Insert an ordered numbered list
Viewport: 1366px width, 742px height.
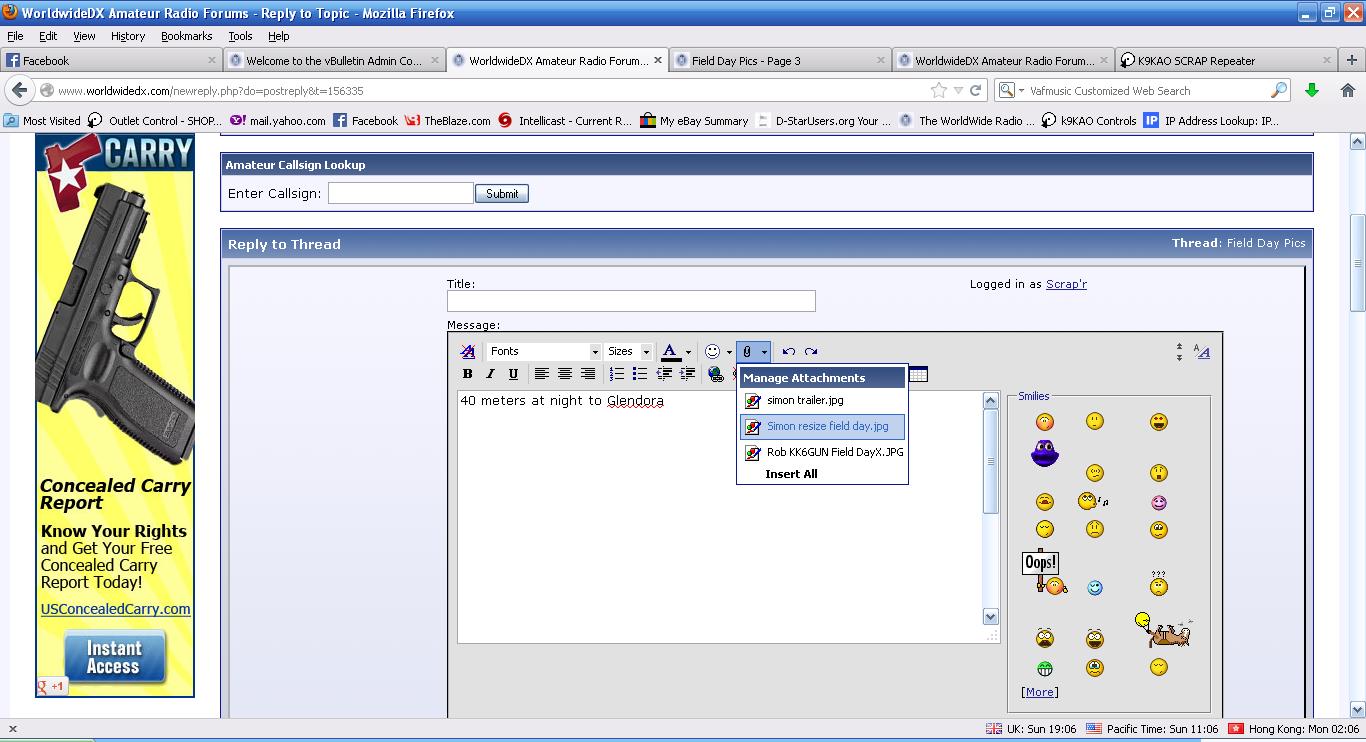coord(617,374)
